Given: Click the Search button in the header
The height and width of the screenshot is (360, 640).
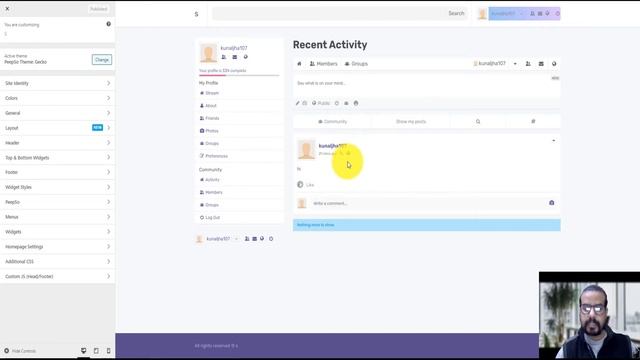Looking at the screenshot, I should [456, 13].
